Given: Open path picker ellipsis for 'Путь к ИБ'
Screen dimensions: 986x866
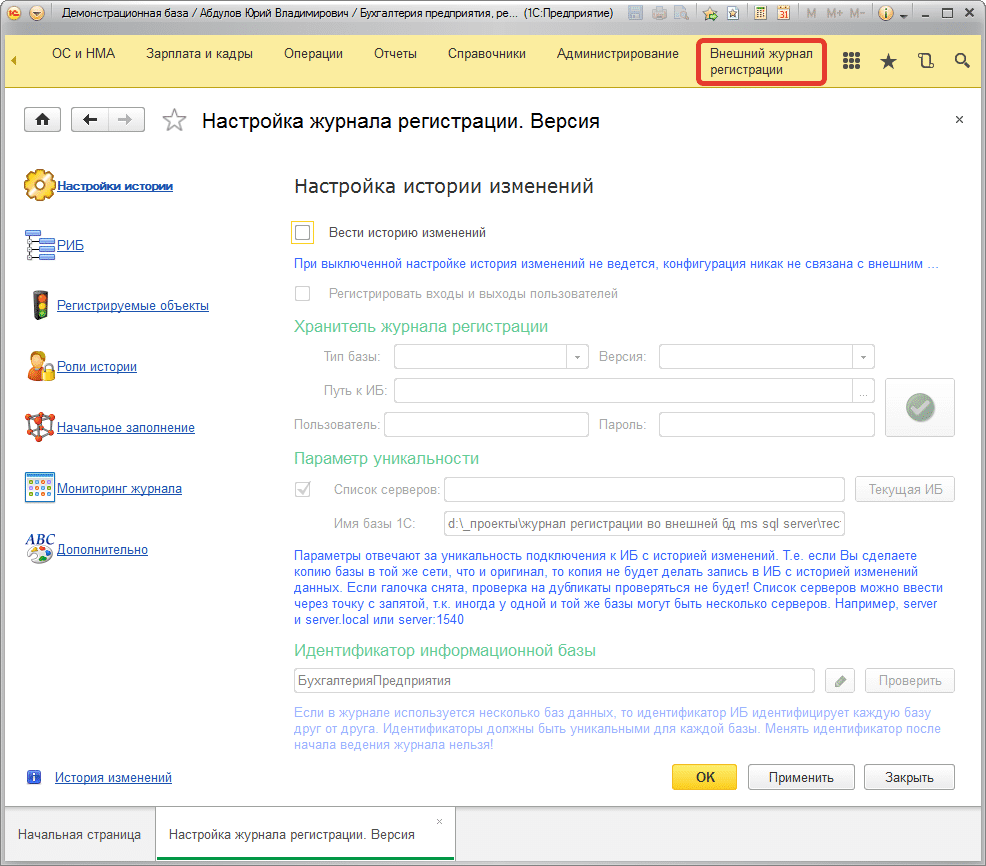Looking at the screenshot, I should (x=863, y=391).
